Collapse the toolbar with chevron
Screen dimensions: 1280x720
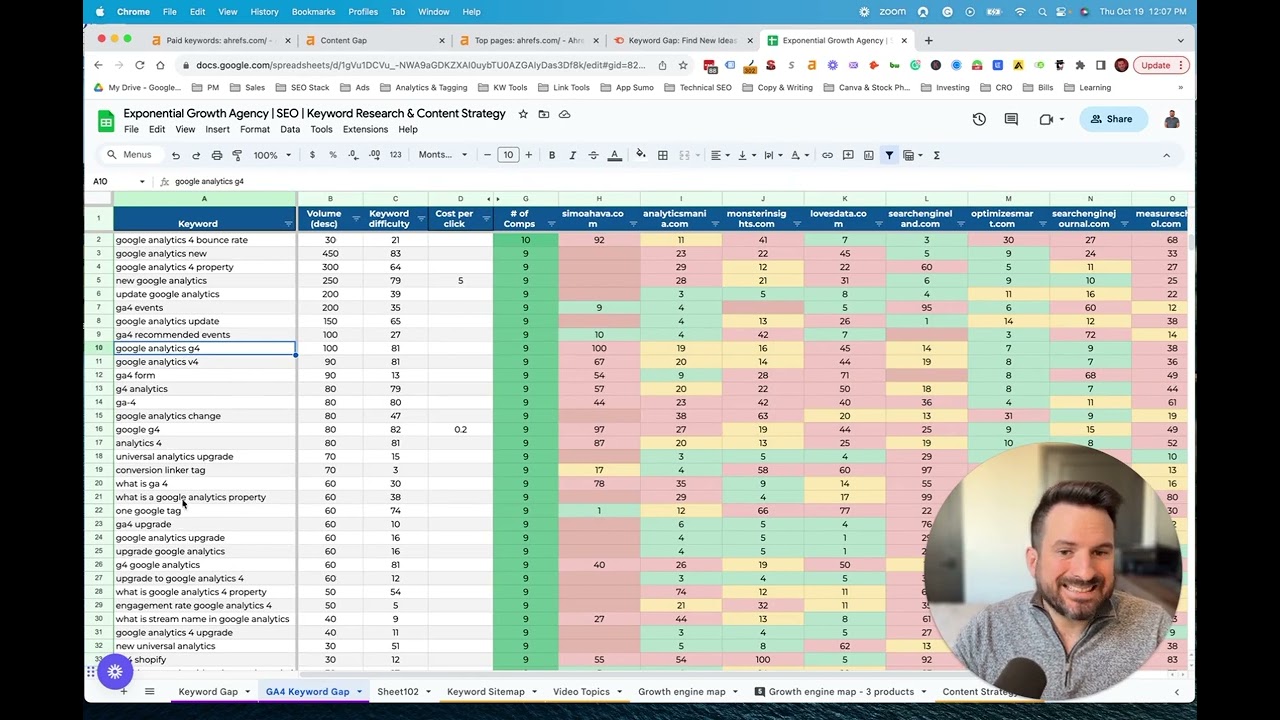[1166, 155]
